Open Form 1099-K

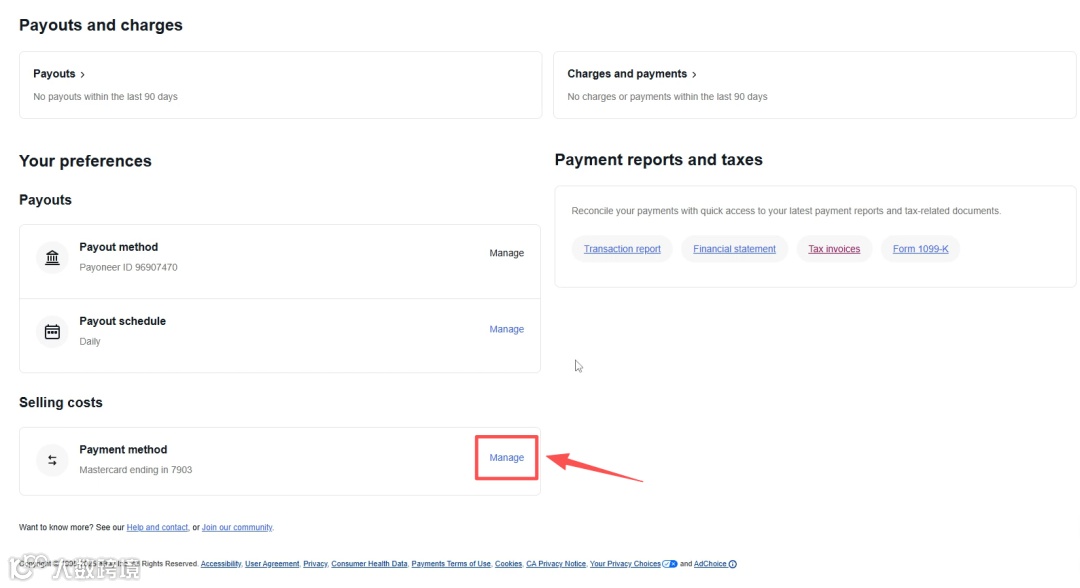pyautogui.click(x=920, y=249)
